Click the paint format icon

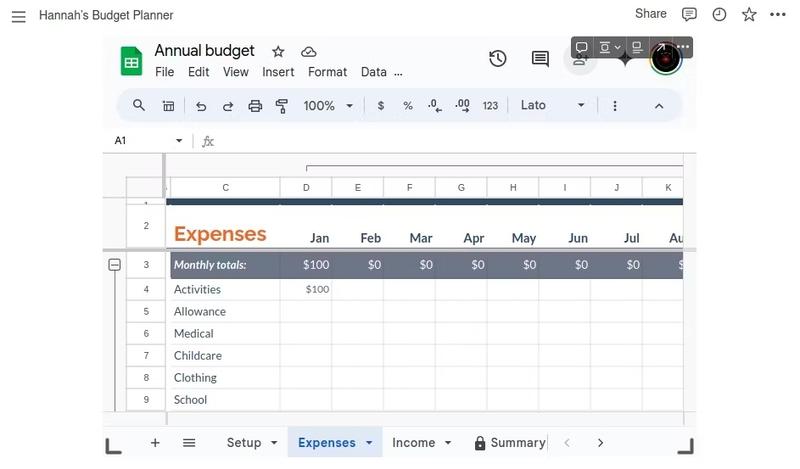point(281,106)
